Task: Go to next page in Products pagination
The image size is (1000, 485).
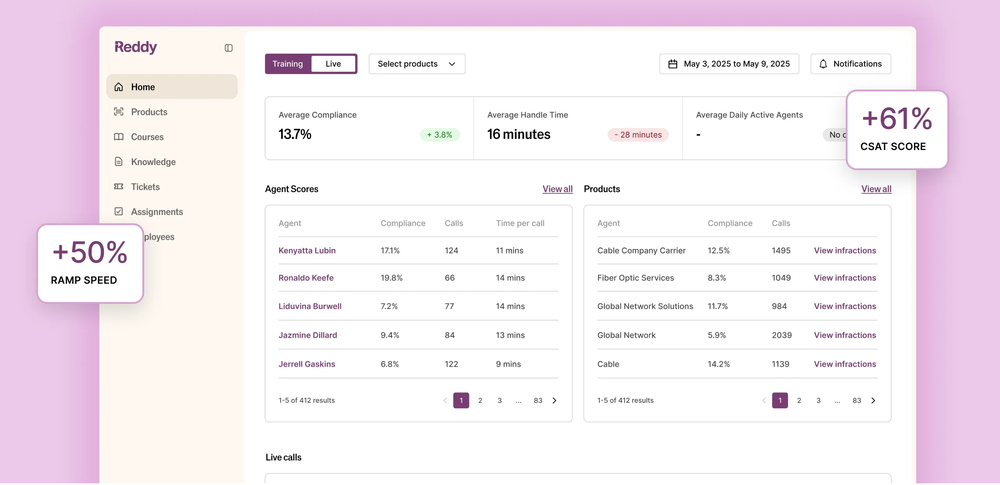Action: pos(872,401)
